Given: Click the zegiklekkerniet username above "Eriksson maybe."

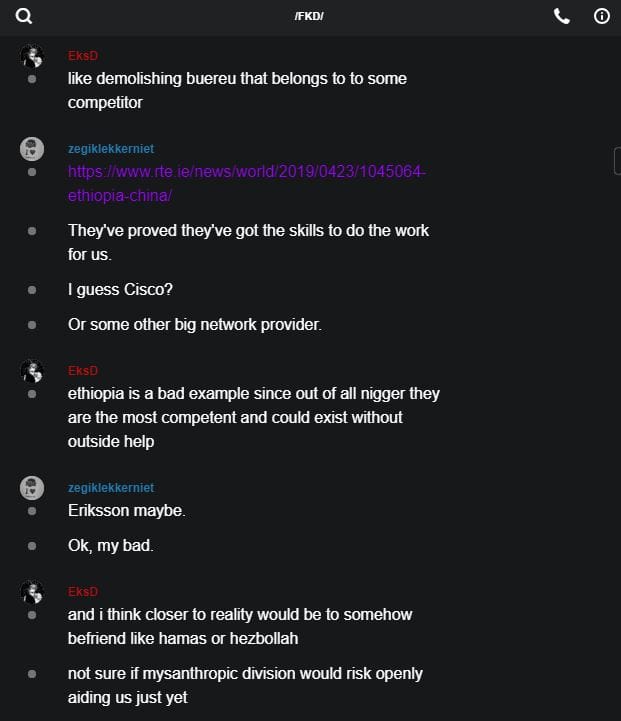Looking at the screenshot, I should click(111, 487).
